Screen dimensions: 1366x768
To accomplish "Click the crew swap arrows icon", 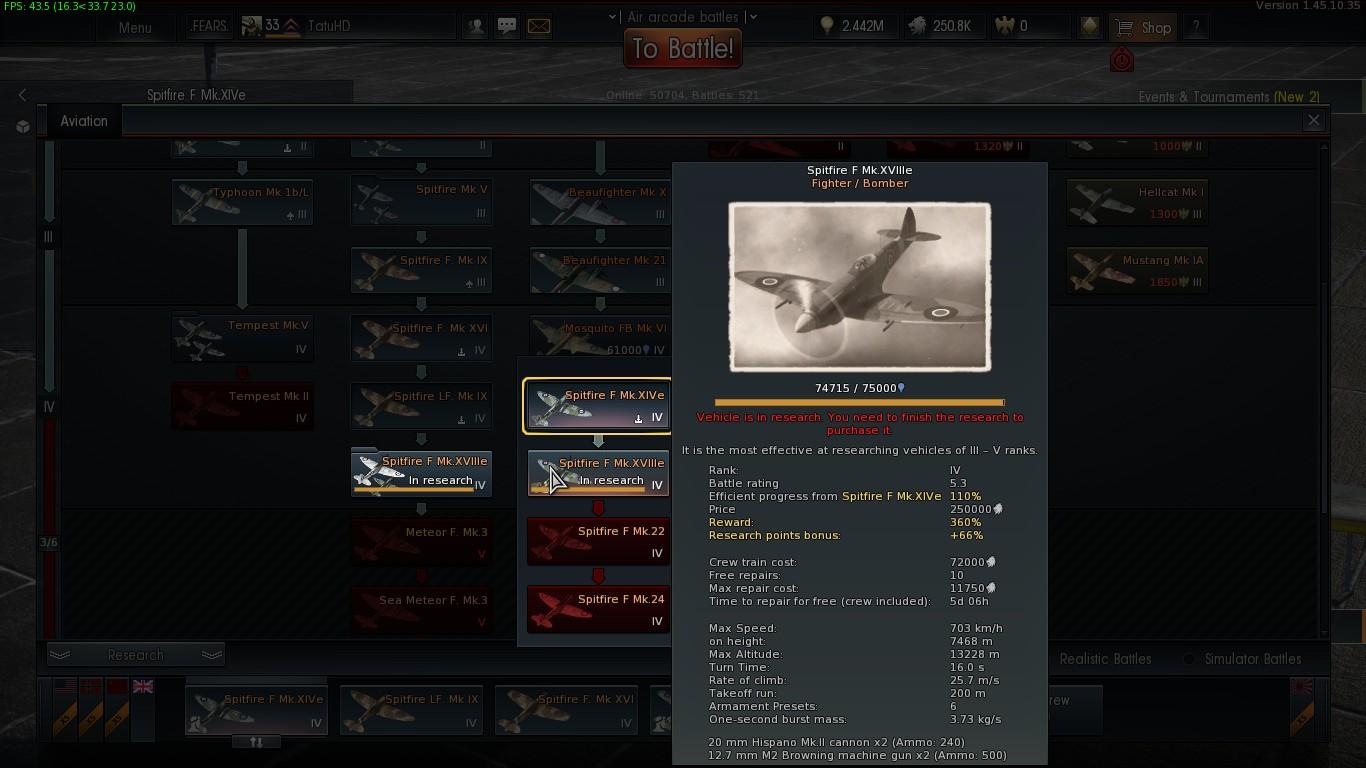I will click(x=257, y=742).
